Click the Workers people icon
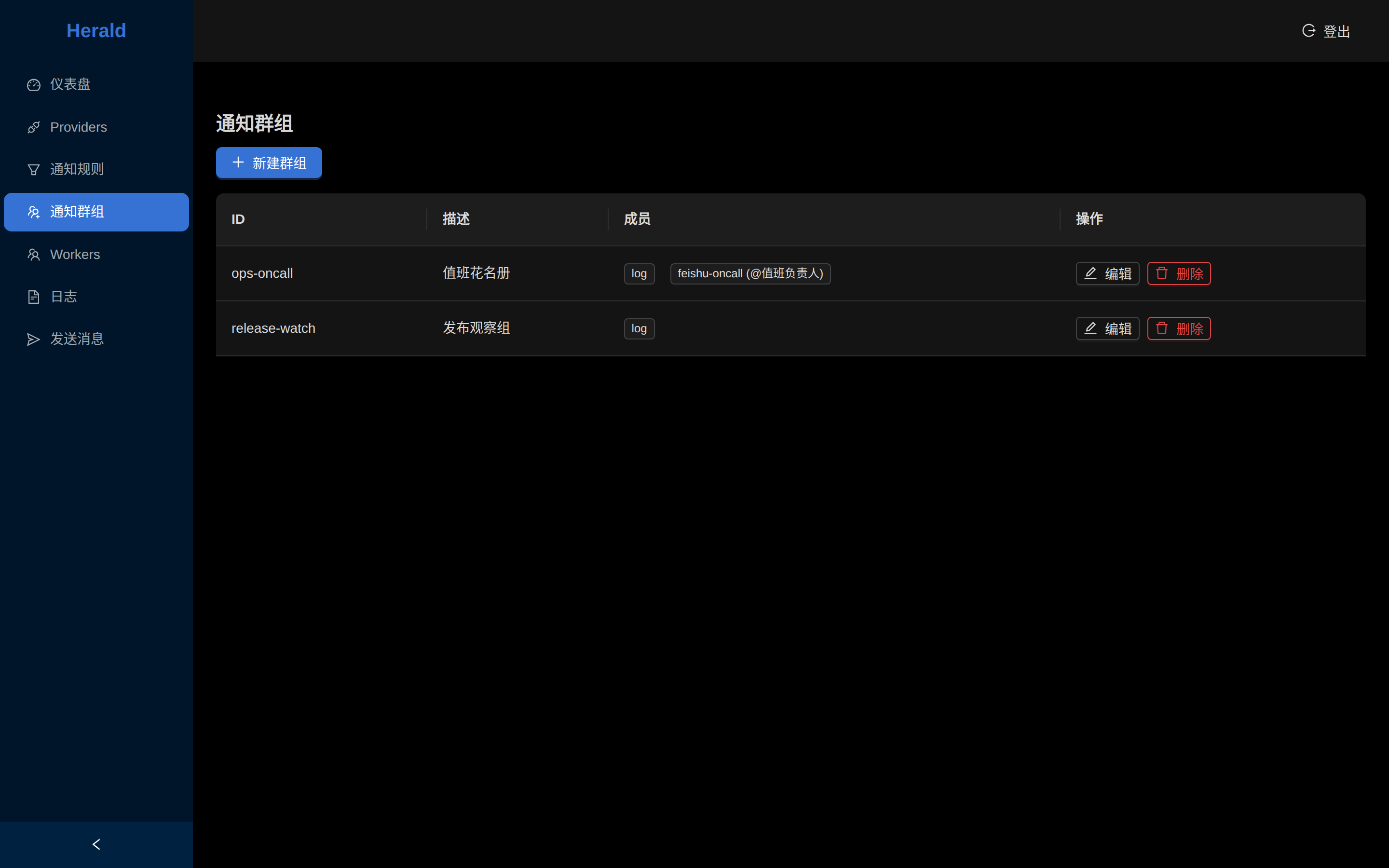 (x=34, y=255)
